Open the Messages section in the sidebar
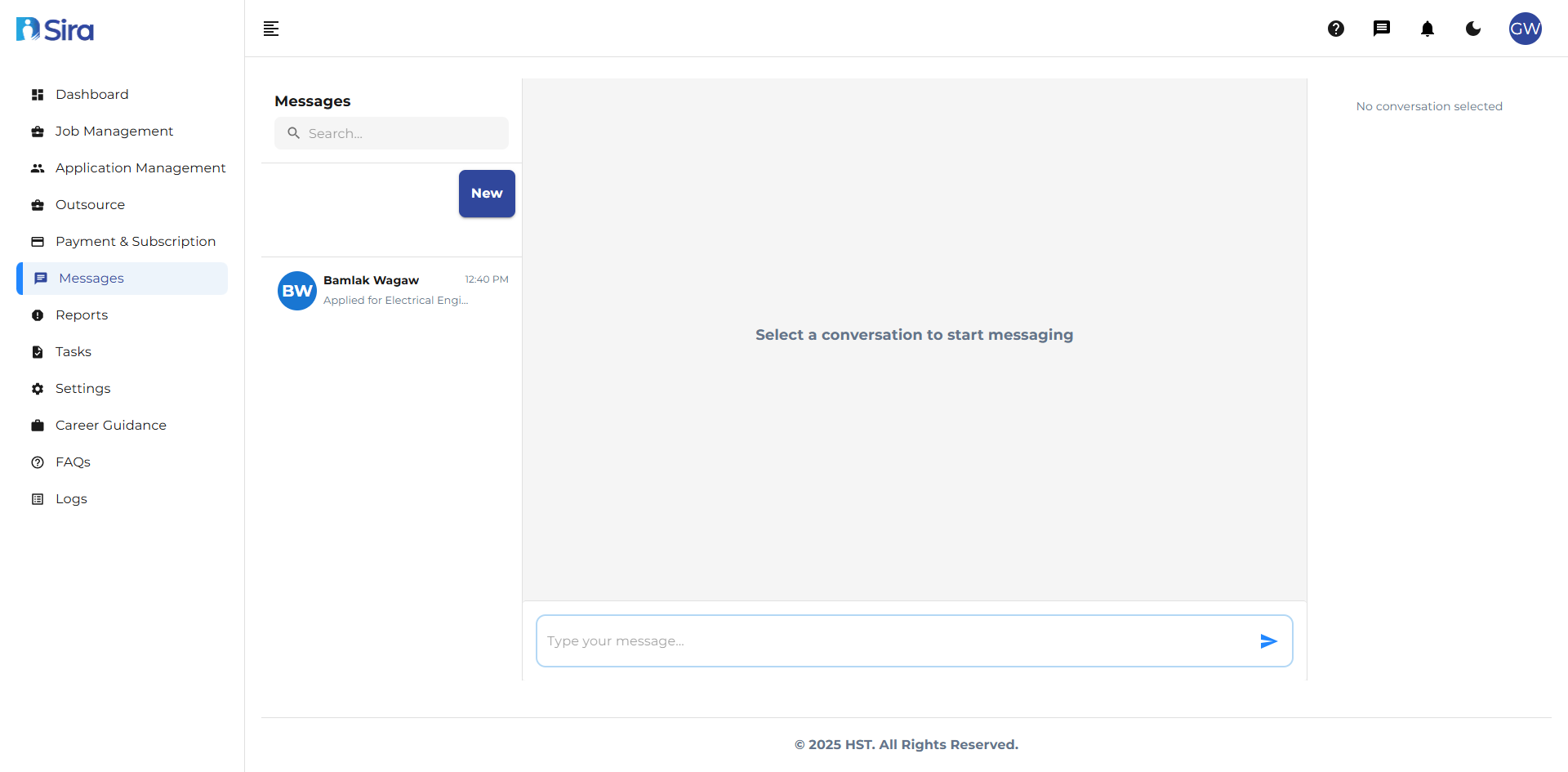The height and width of the screenshot is (772, 1568). point(90,278)
